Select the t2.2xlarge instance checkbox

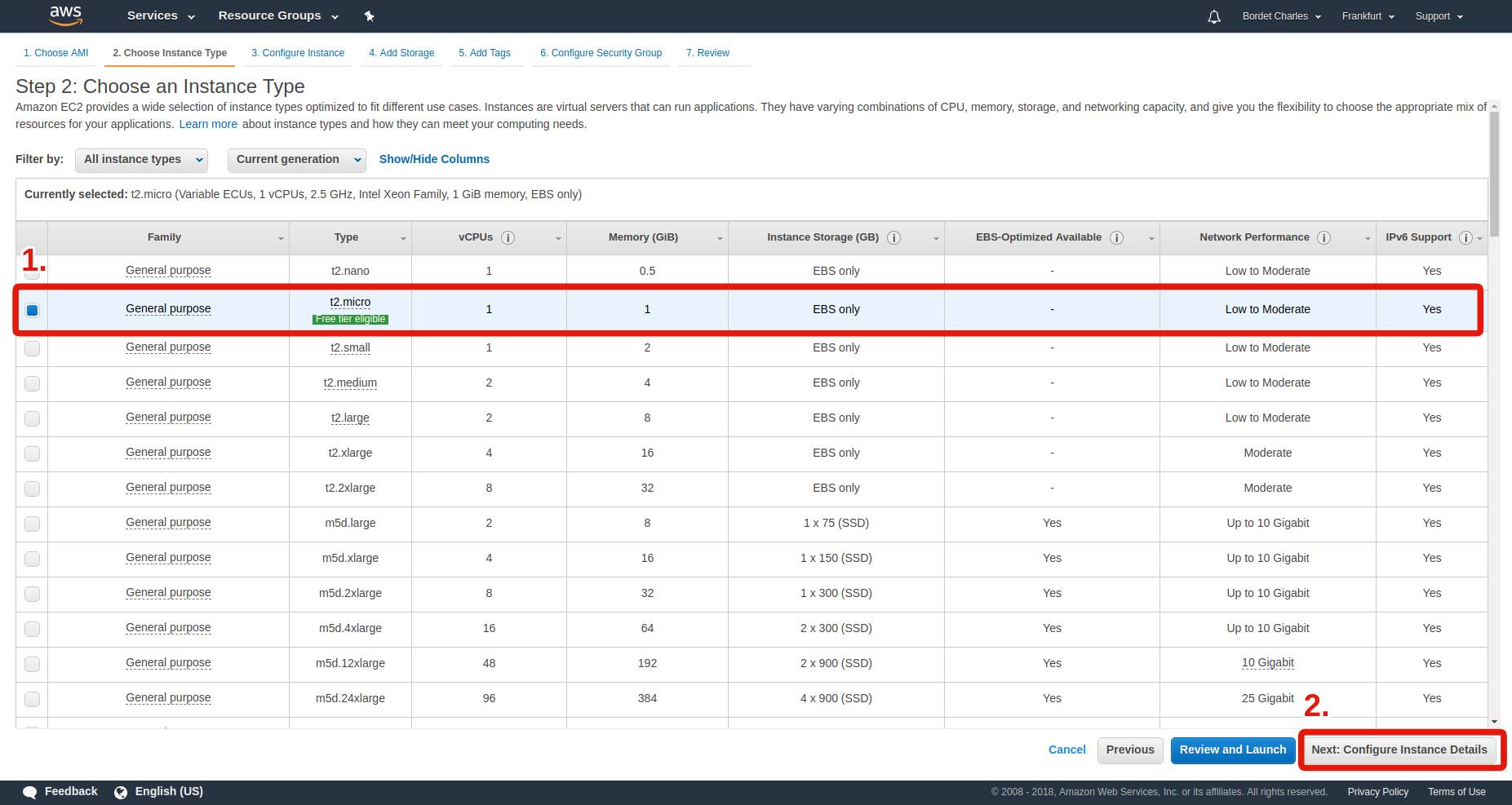click(x=32, y=489)
